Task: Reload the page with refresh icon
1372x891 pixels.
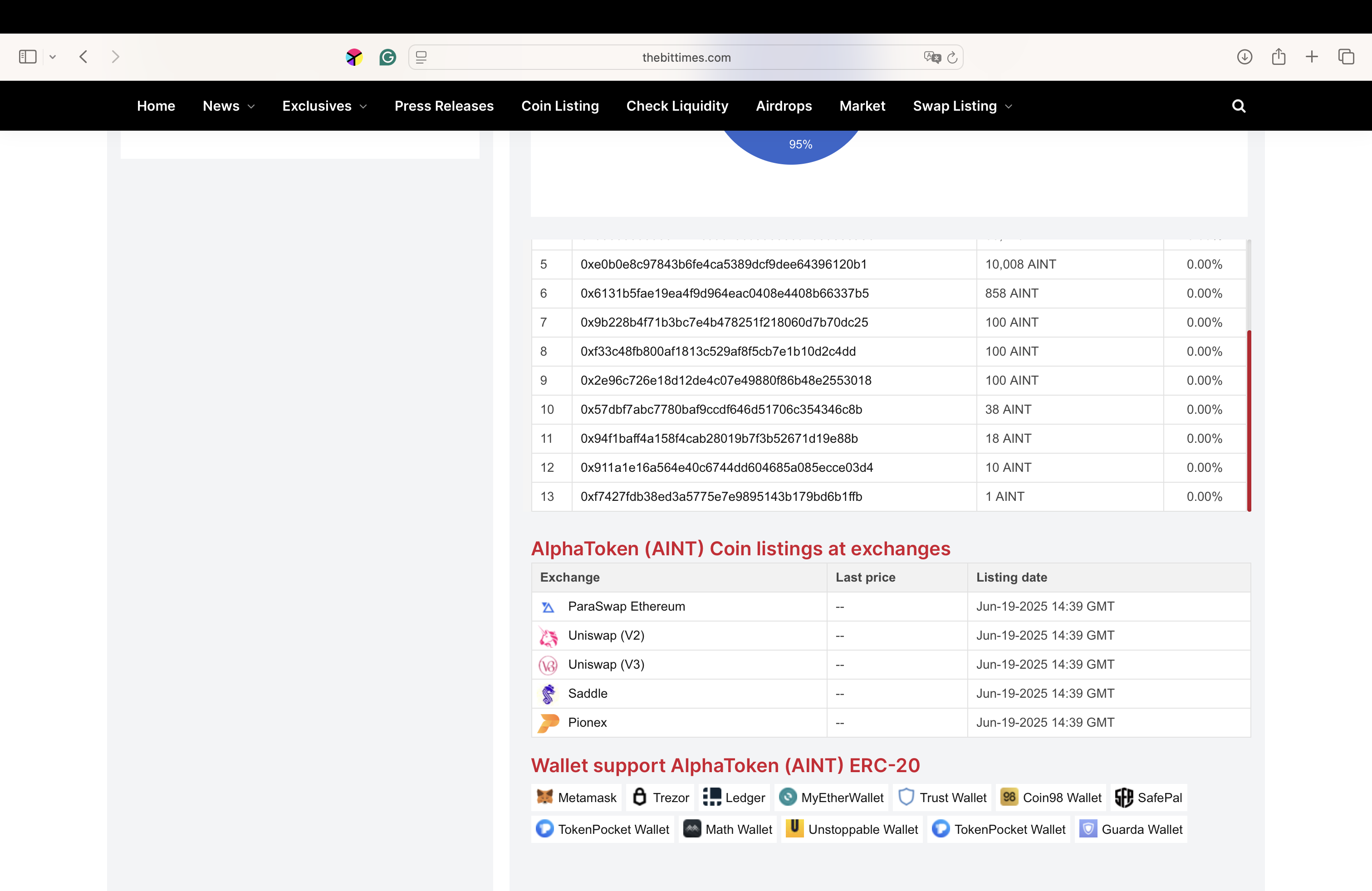Action: 952,57
